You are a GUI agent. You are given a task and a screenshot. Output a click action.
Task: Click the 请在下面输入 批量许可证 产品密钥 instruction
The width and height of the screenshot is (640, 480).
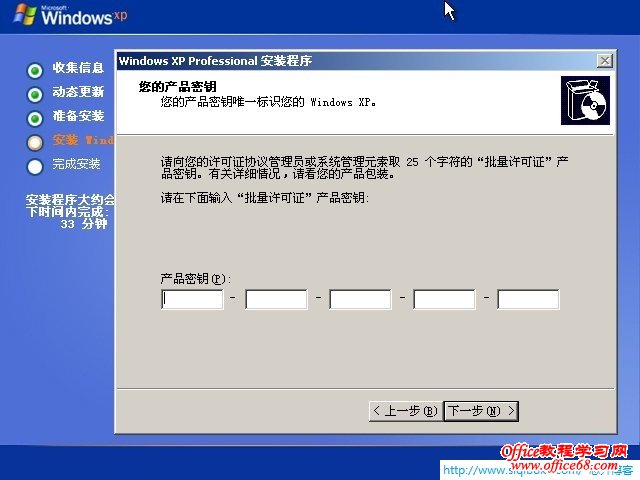[265, 198]
